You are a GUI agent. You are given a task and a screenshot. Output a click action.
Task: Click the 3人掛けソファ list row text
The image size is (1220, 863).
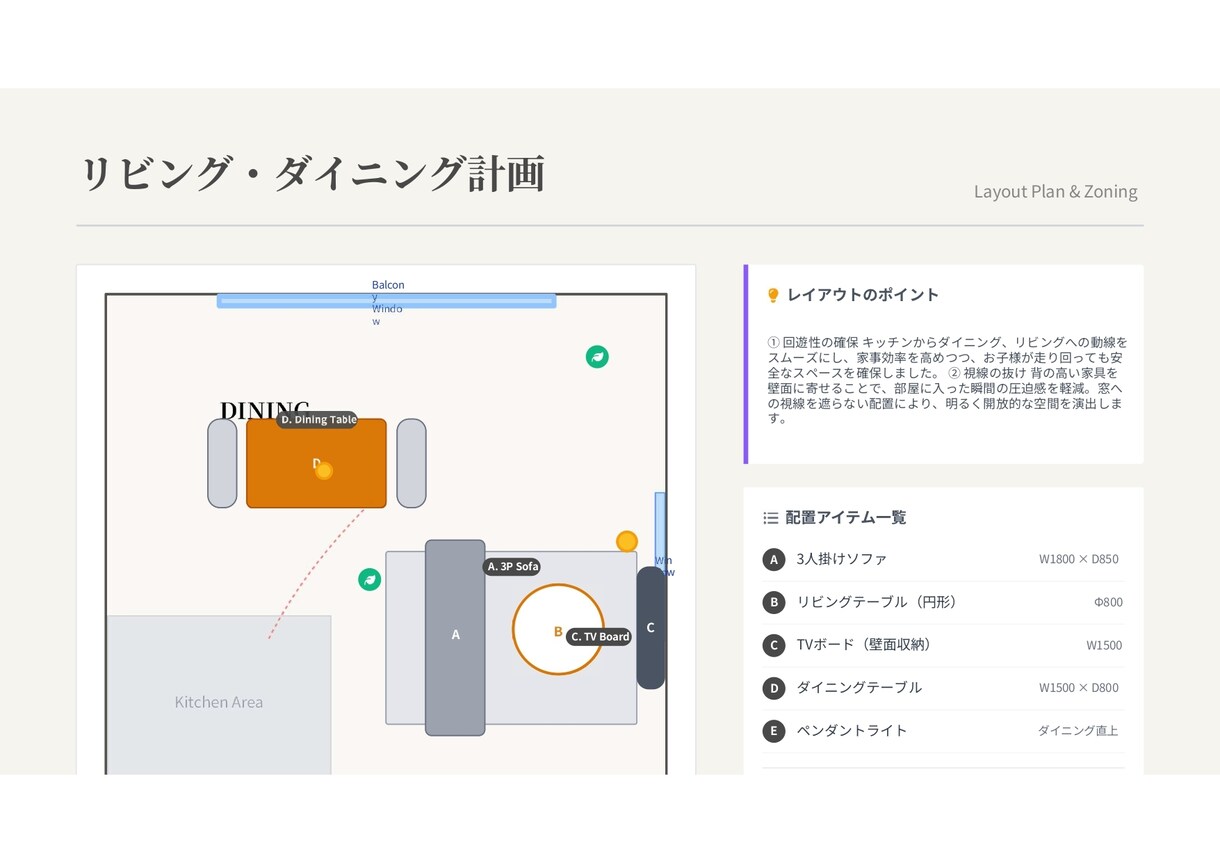pos(841,559)
